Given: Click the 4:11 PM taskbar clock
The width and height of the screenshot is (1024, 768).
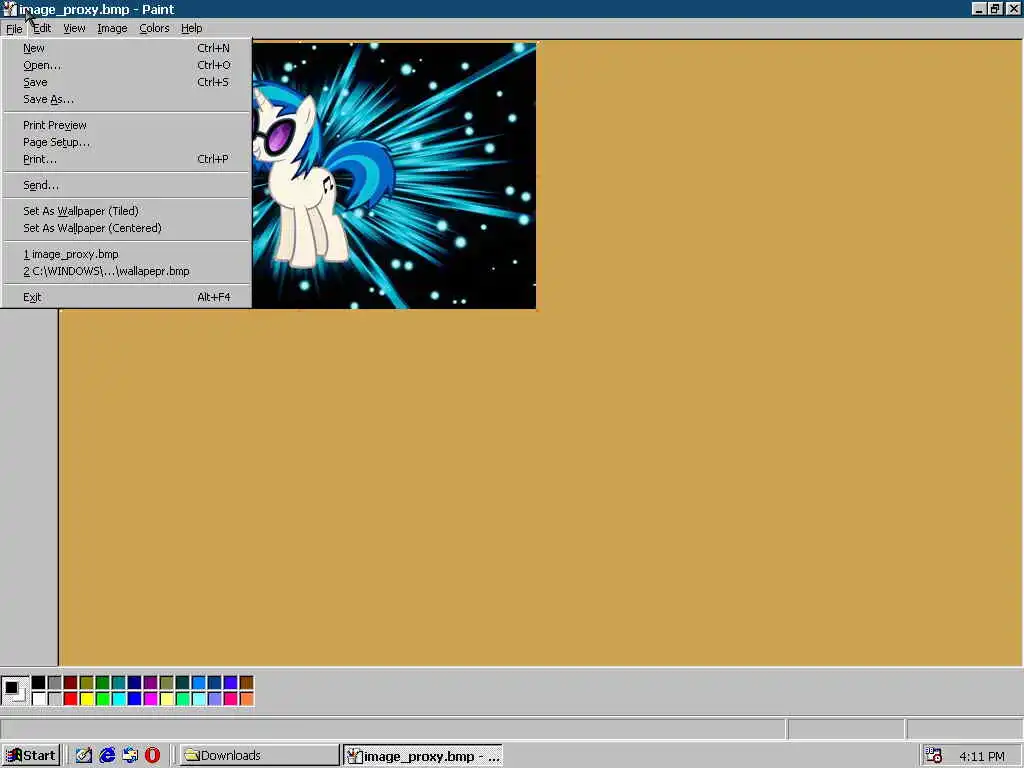Looking at the screenshot, I should pyautogui.click(x=982, y=756).
